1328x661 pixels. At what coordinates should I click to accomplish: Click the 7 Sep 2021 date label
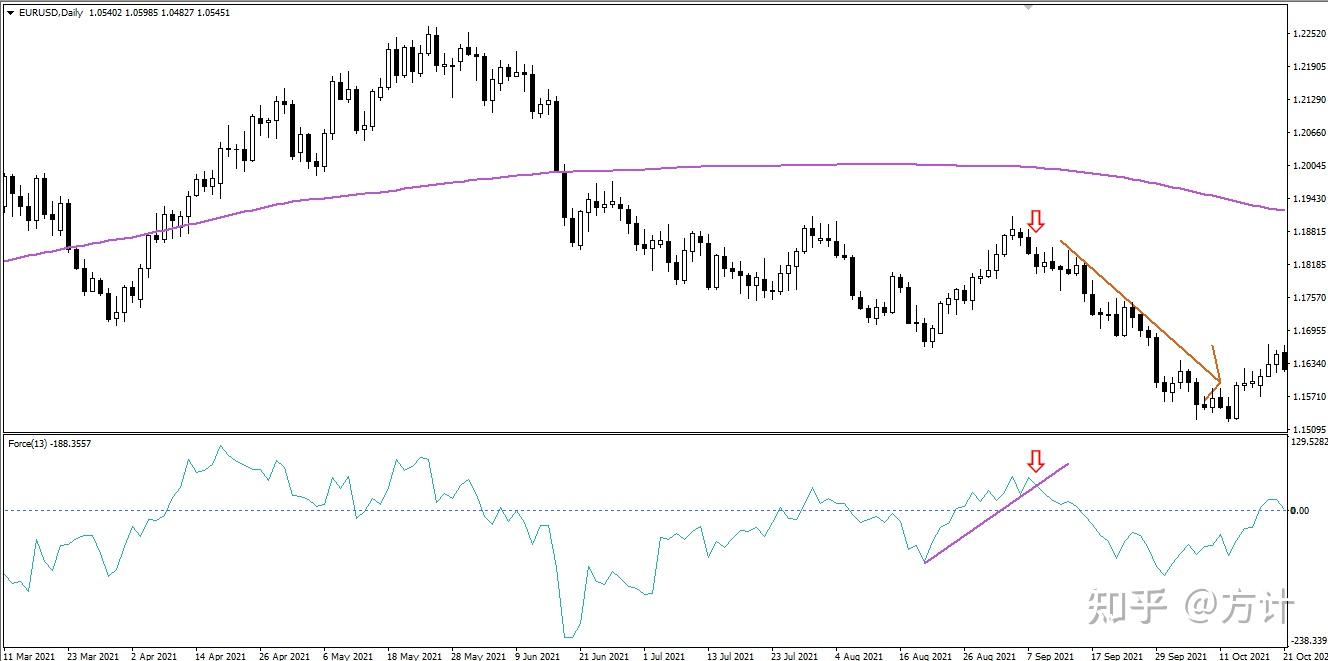1052,656
